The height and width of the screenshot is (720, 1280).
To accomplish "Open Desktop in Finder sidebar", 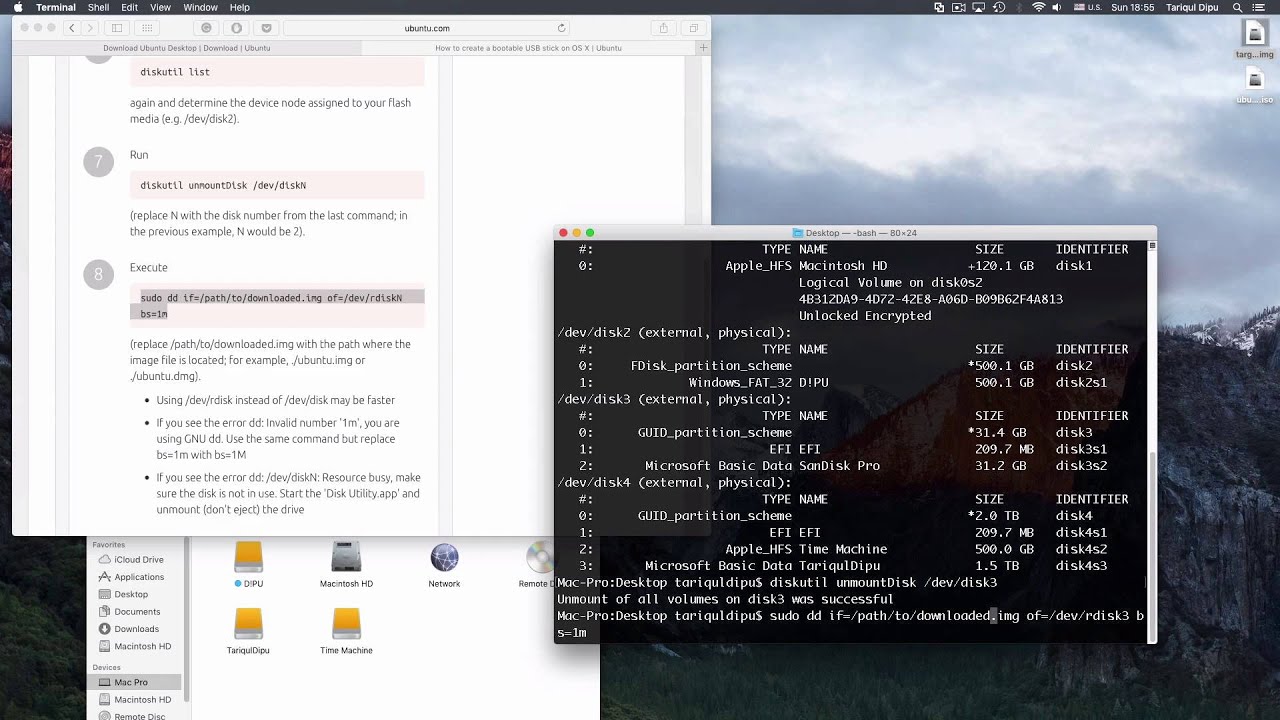I will (x=131, y=594).
